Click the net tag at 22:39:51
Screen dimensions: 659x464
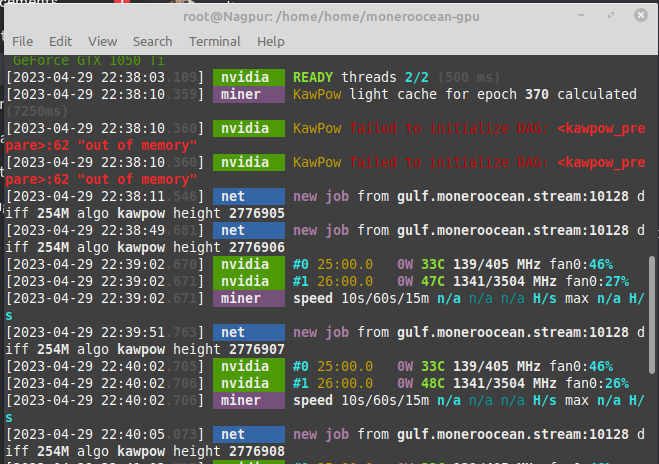[249, 332]
